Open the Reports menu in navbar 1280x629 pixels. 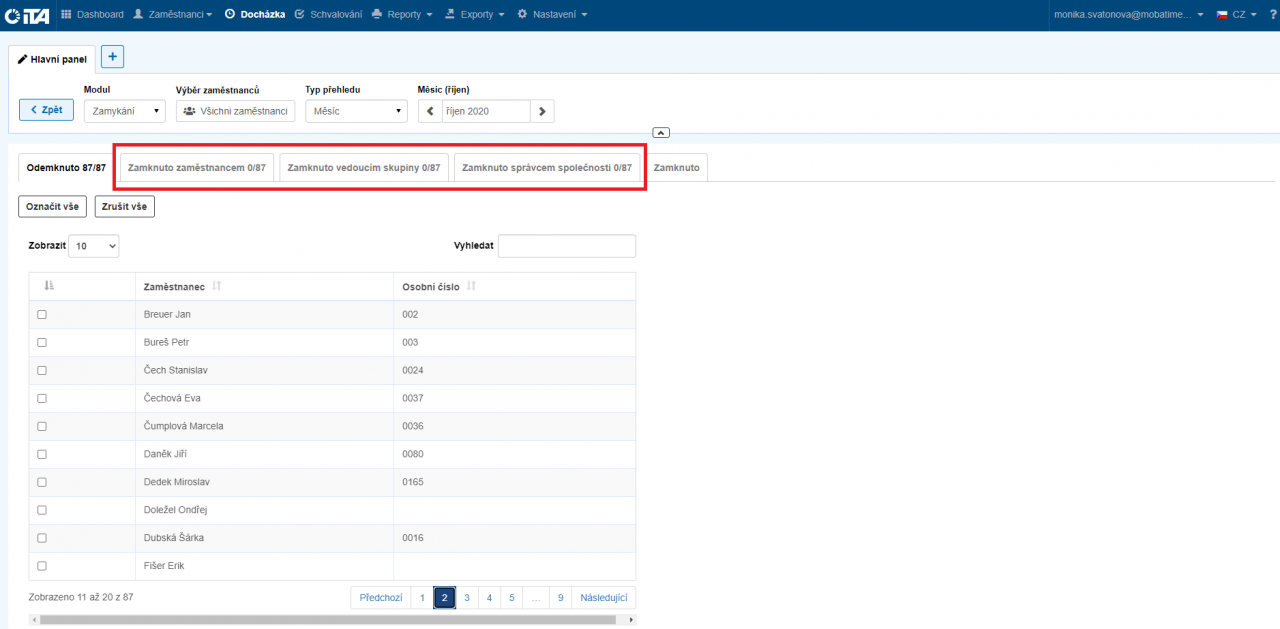point(402,15)
